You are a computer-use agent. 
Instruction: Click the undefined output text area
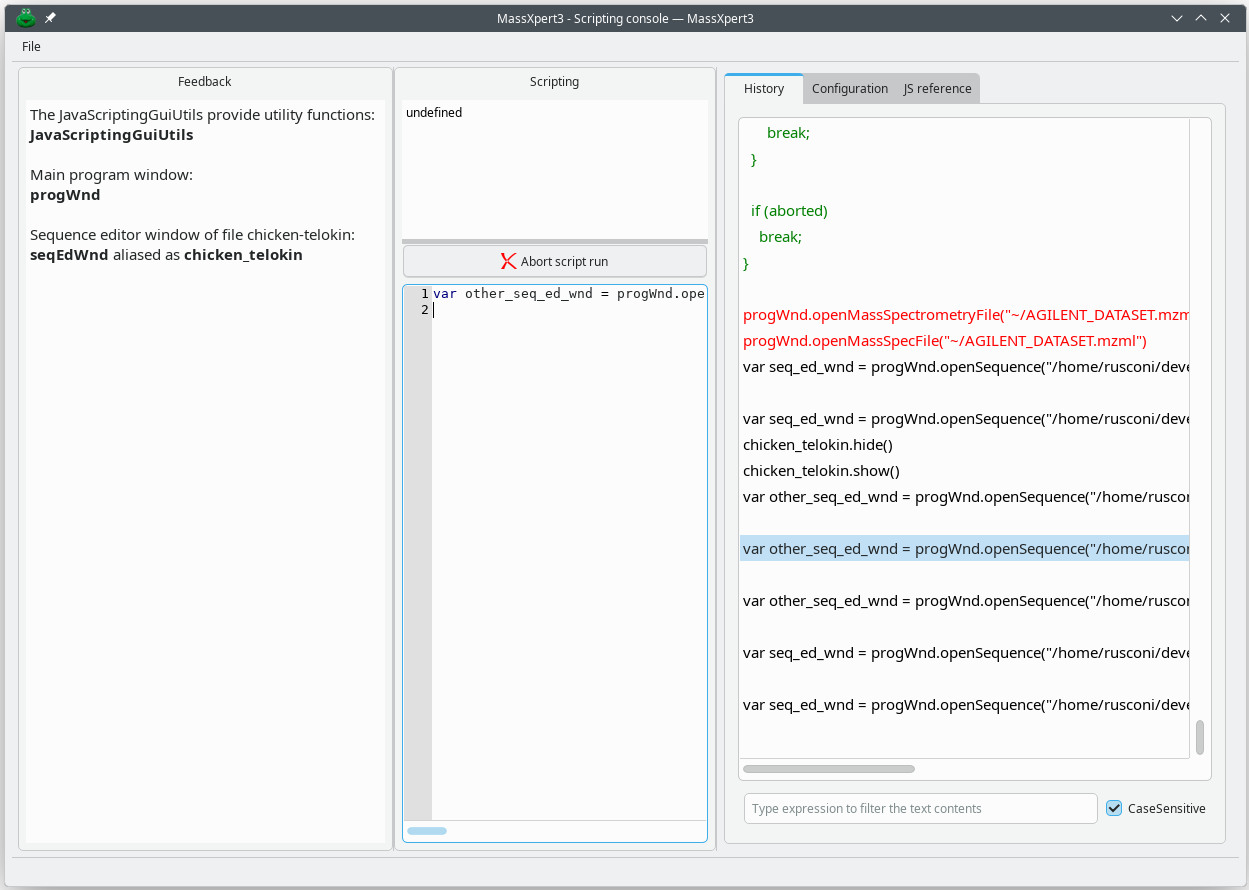click(554, 170)
